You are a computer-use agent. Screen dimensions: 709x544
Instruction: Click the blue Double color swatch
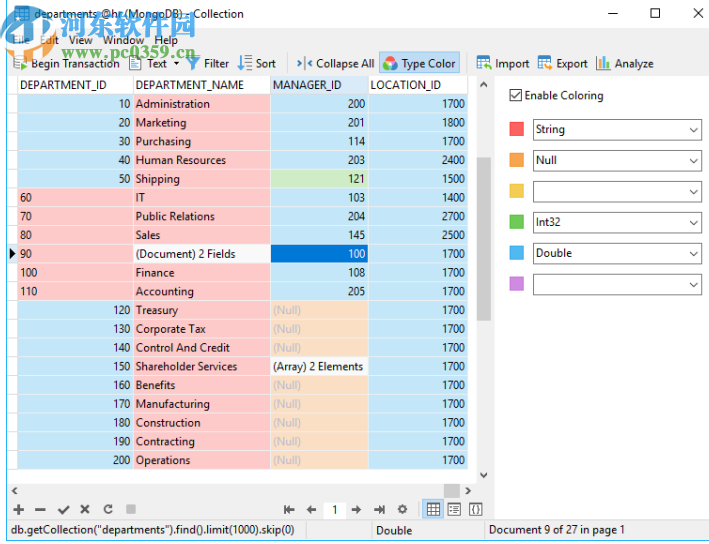click(x=516, y=253)
